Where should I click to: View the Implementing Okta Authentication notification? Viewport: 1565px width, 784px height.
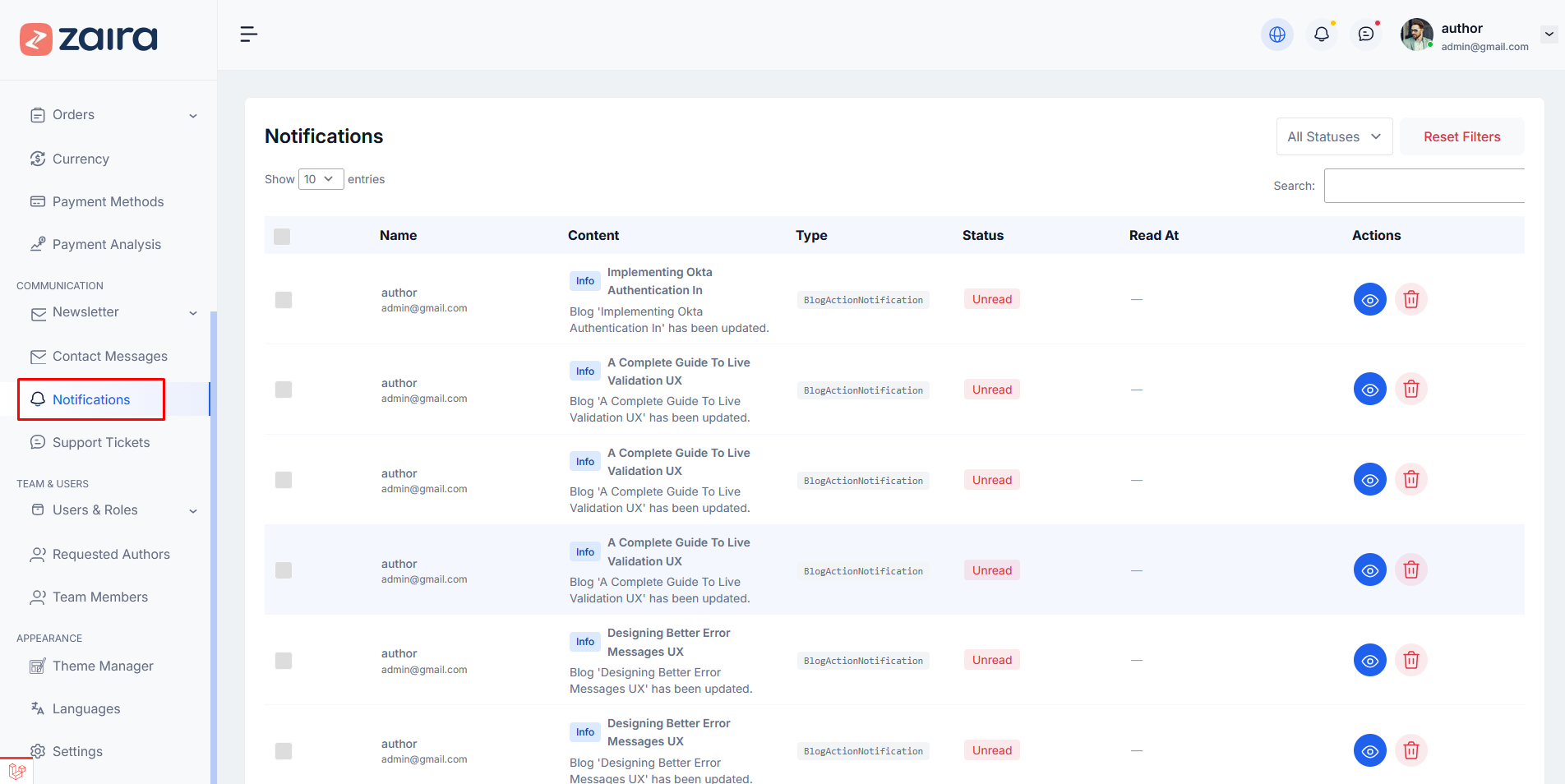(1369, 299)
